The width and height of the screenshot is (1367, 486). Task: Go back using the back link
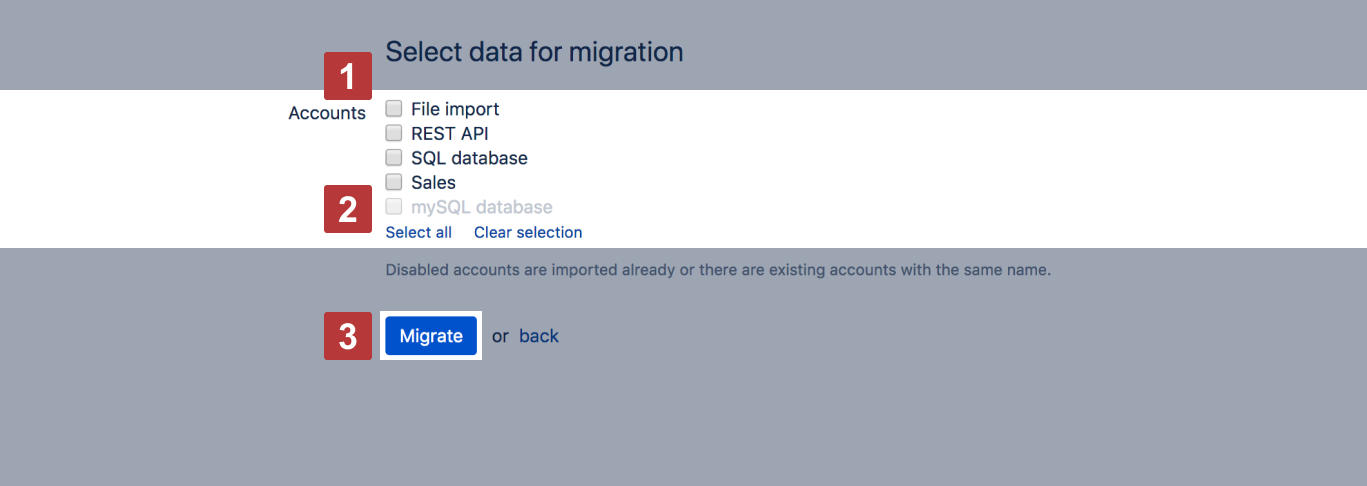point(538,336)
